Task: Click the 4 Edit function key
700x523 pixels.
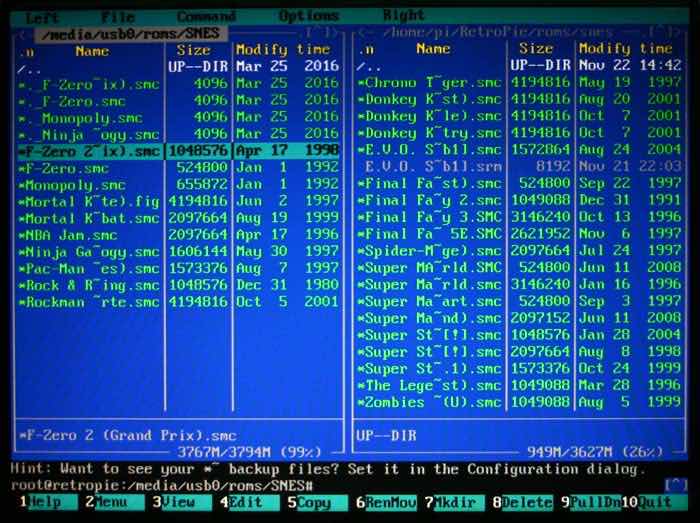Action: (x=250, y=502)
